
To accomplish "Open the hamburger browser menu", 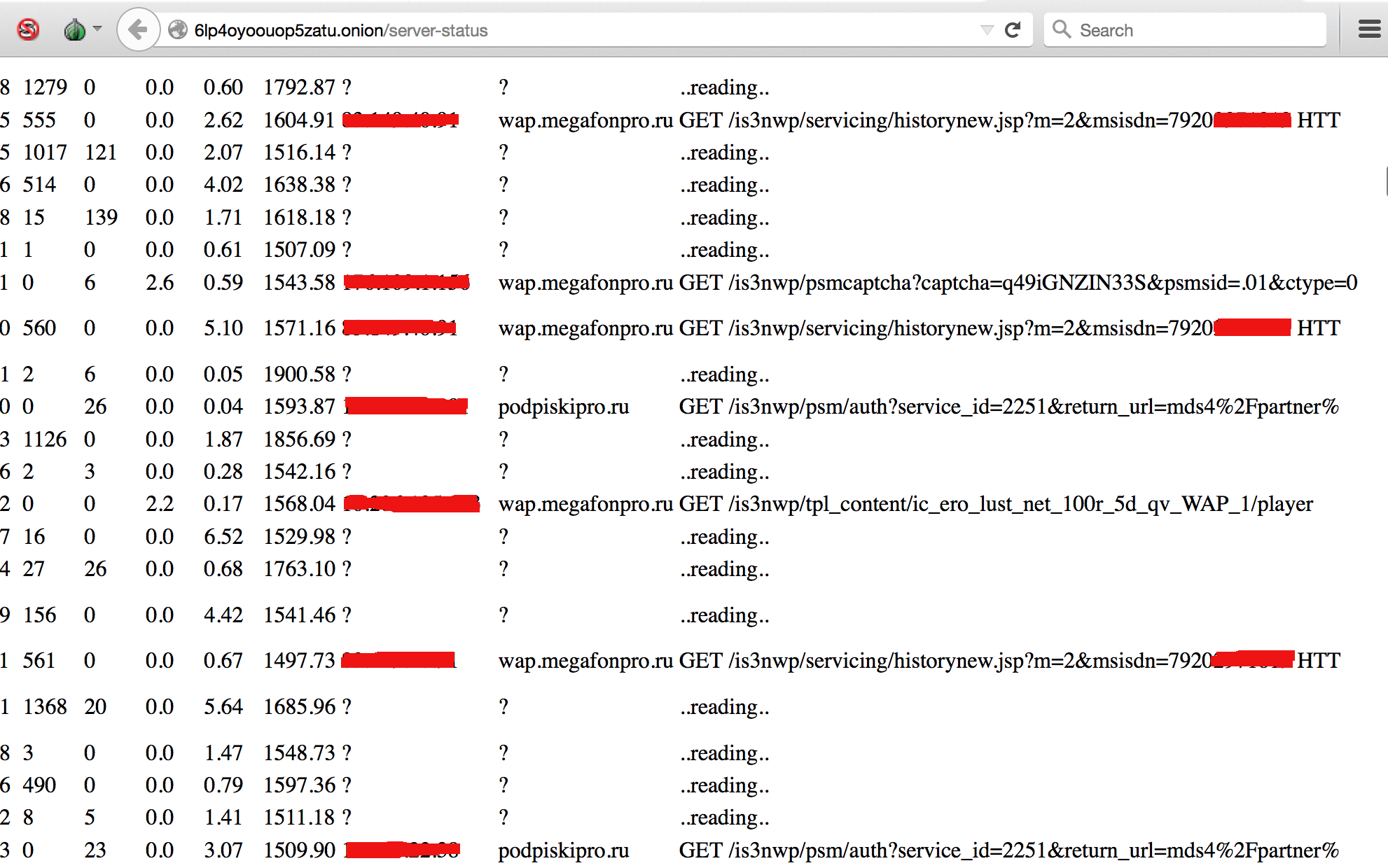I will (1369, 29).
